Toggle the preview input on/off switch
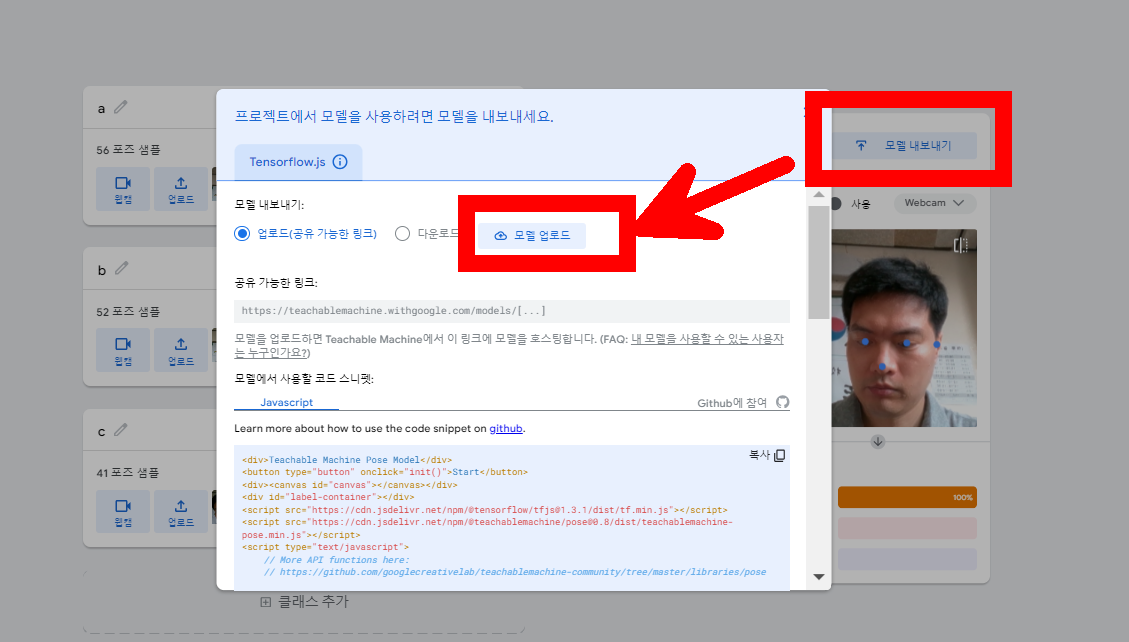The image size is (1129, 642). pyautogui.click(x=835, y=204)
